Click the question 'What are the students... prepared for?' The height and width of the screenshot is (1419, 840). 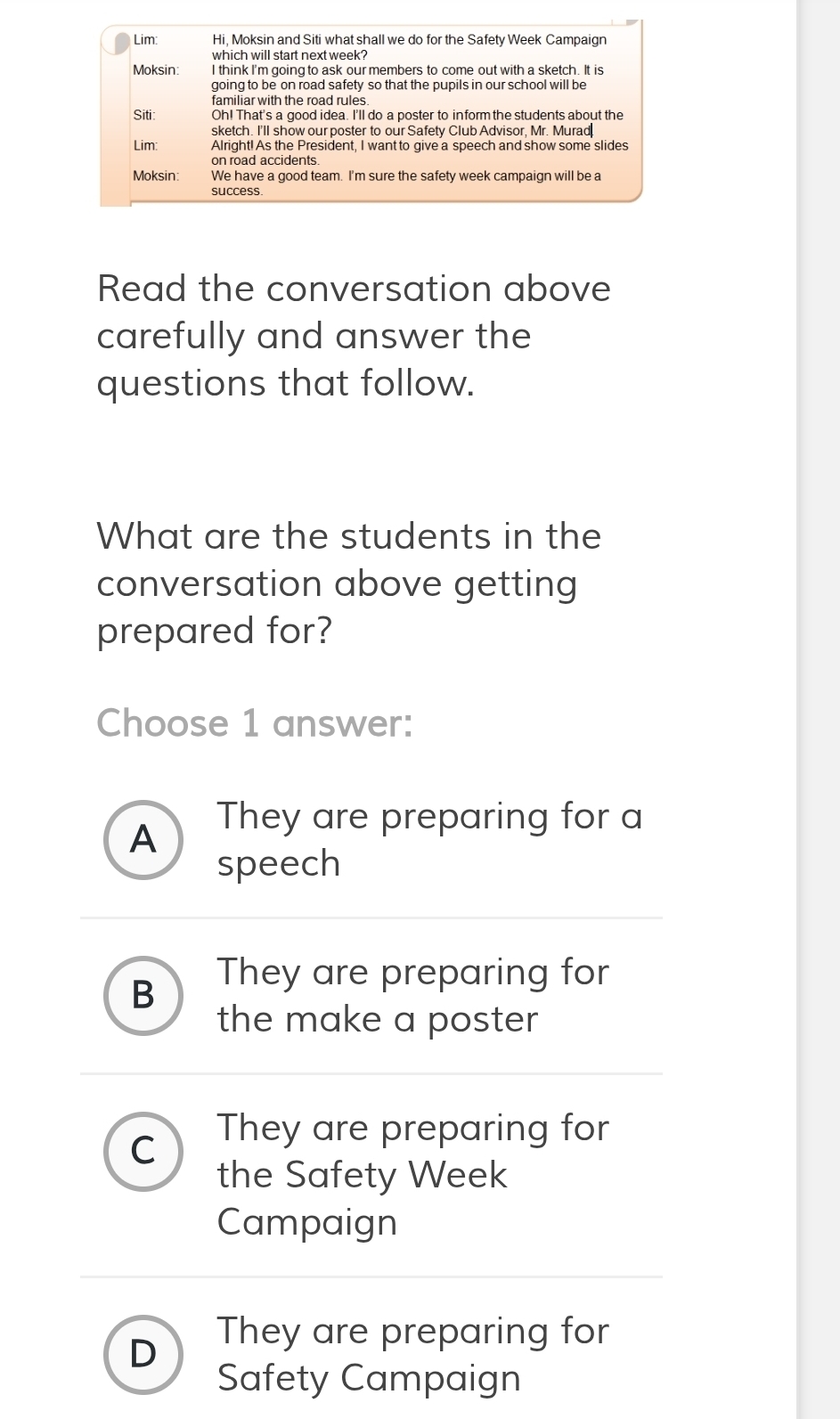click(349, 583)
